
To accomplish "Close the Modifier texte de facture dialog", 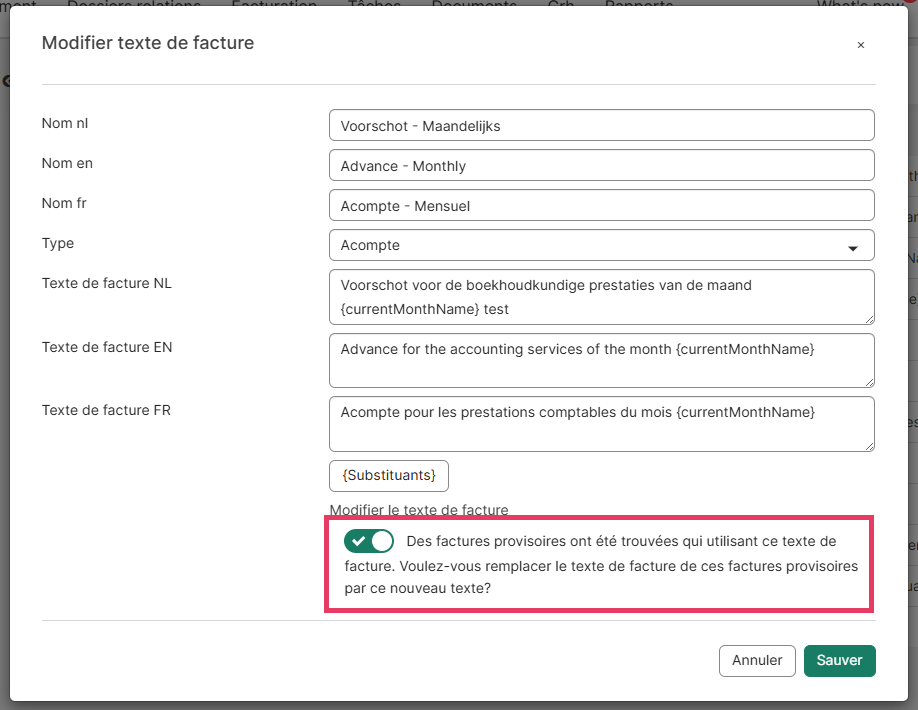I will point(860,45).
